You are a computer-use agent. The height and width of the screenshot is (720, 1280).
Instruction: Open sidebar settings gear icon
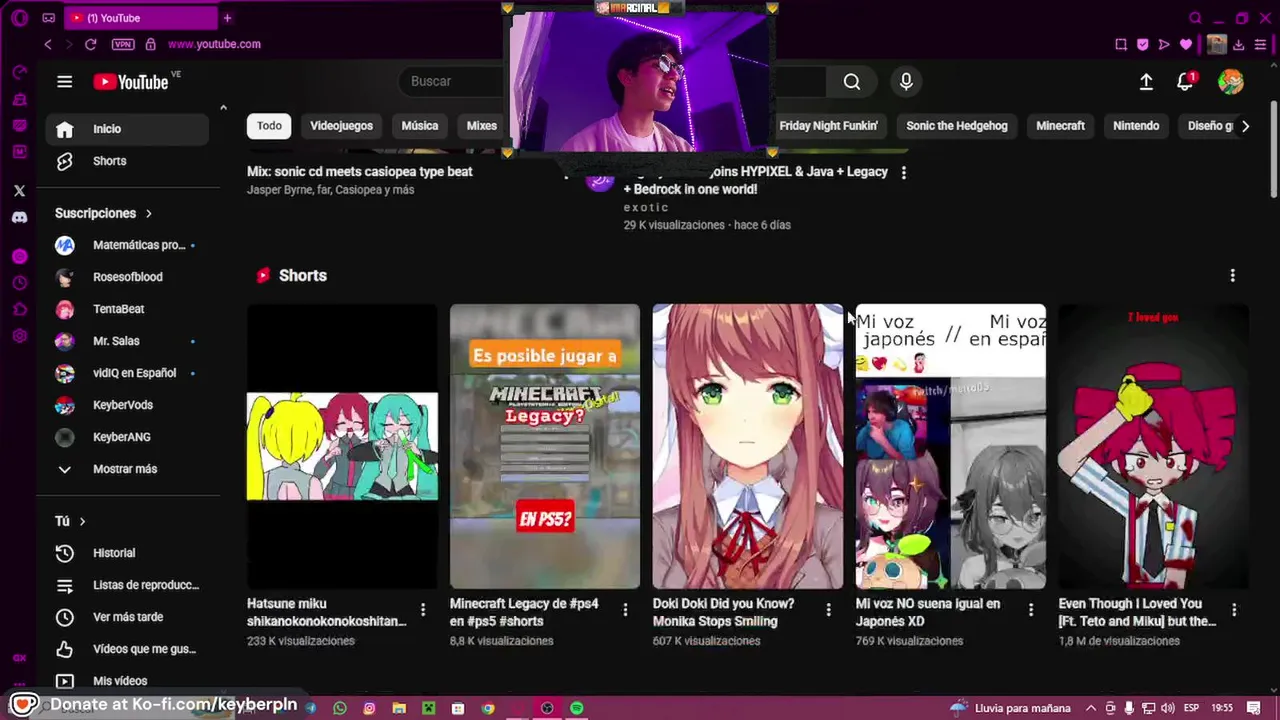19,336
